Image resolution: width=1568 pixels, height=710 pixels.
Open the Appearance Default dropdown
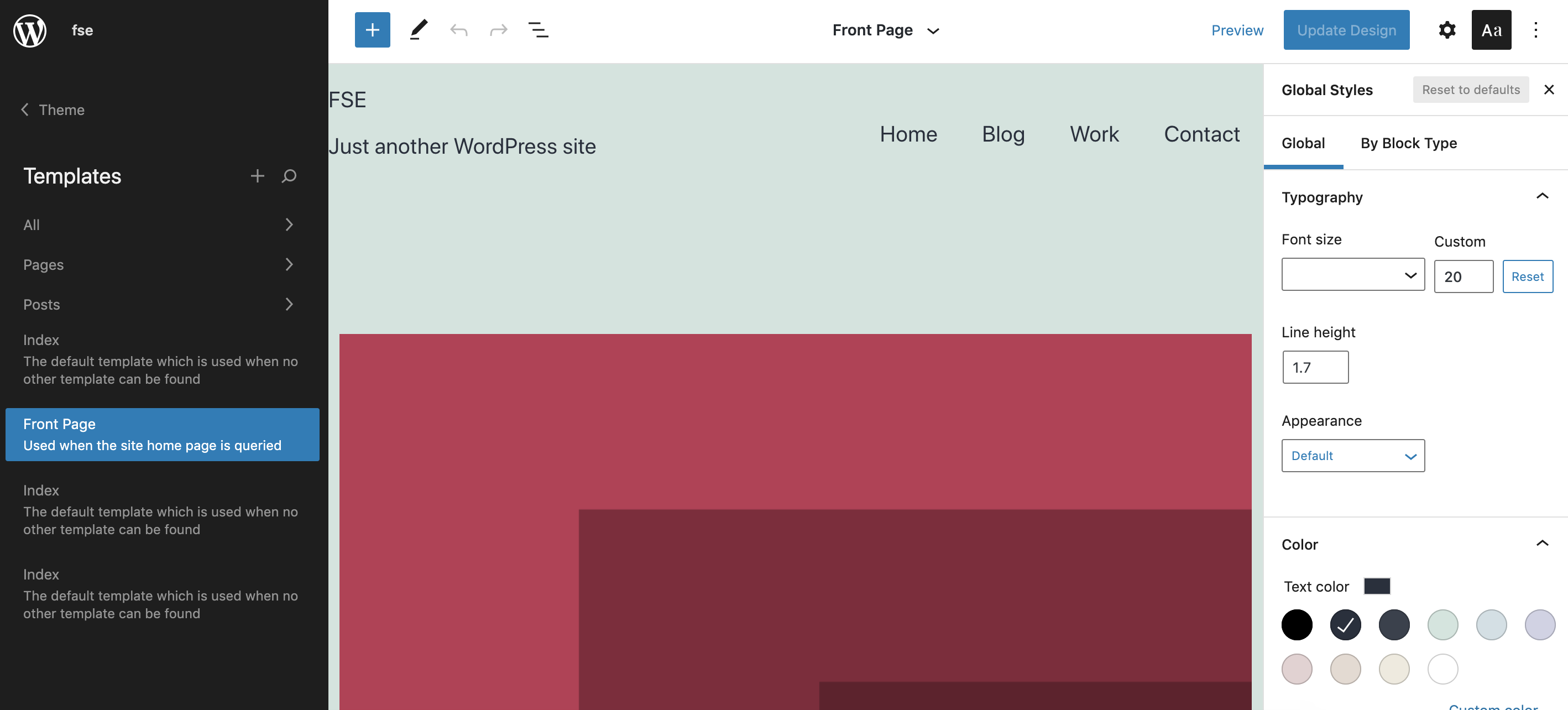point(1352,456)
